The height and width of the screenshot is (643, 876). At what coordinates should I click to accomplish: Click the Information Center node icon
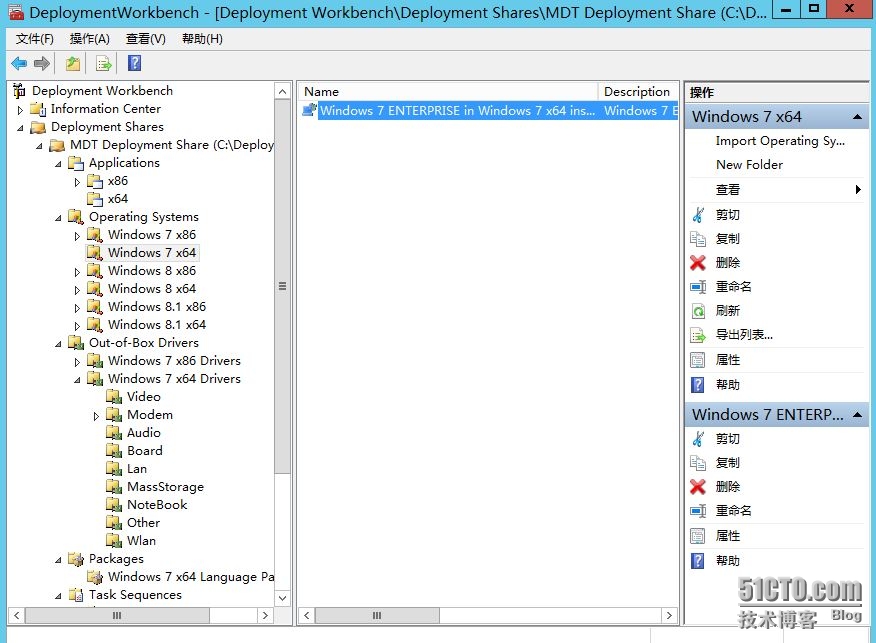coord(38,109)
